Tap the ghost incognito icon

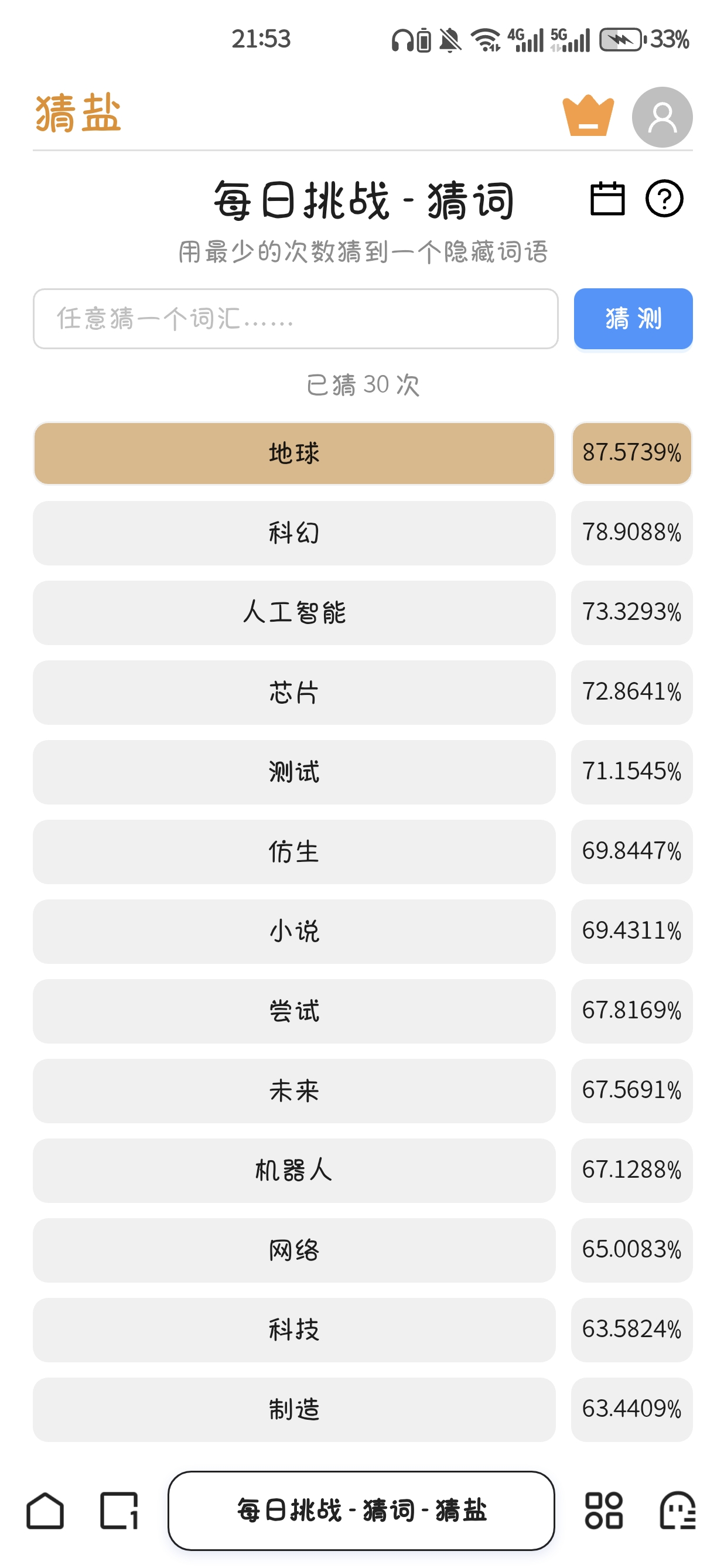[x=678, y=1510]
